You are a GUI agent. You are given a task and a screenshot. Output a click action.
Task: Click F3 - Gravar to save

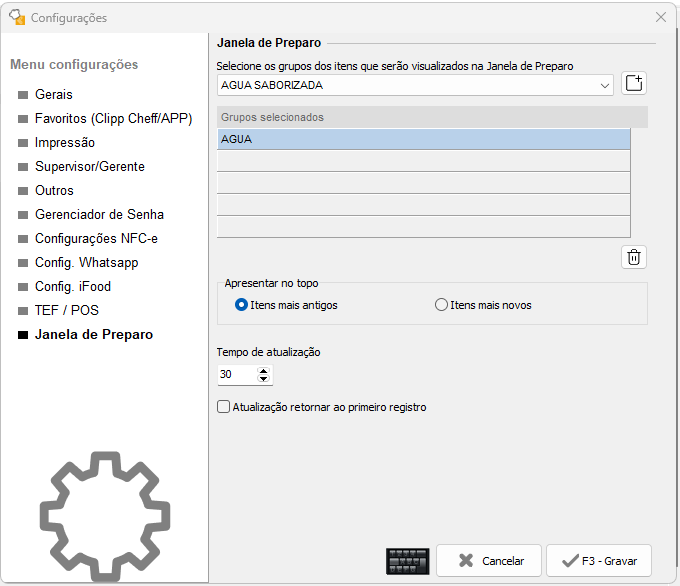pos(600,561)
